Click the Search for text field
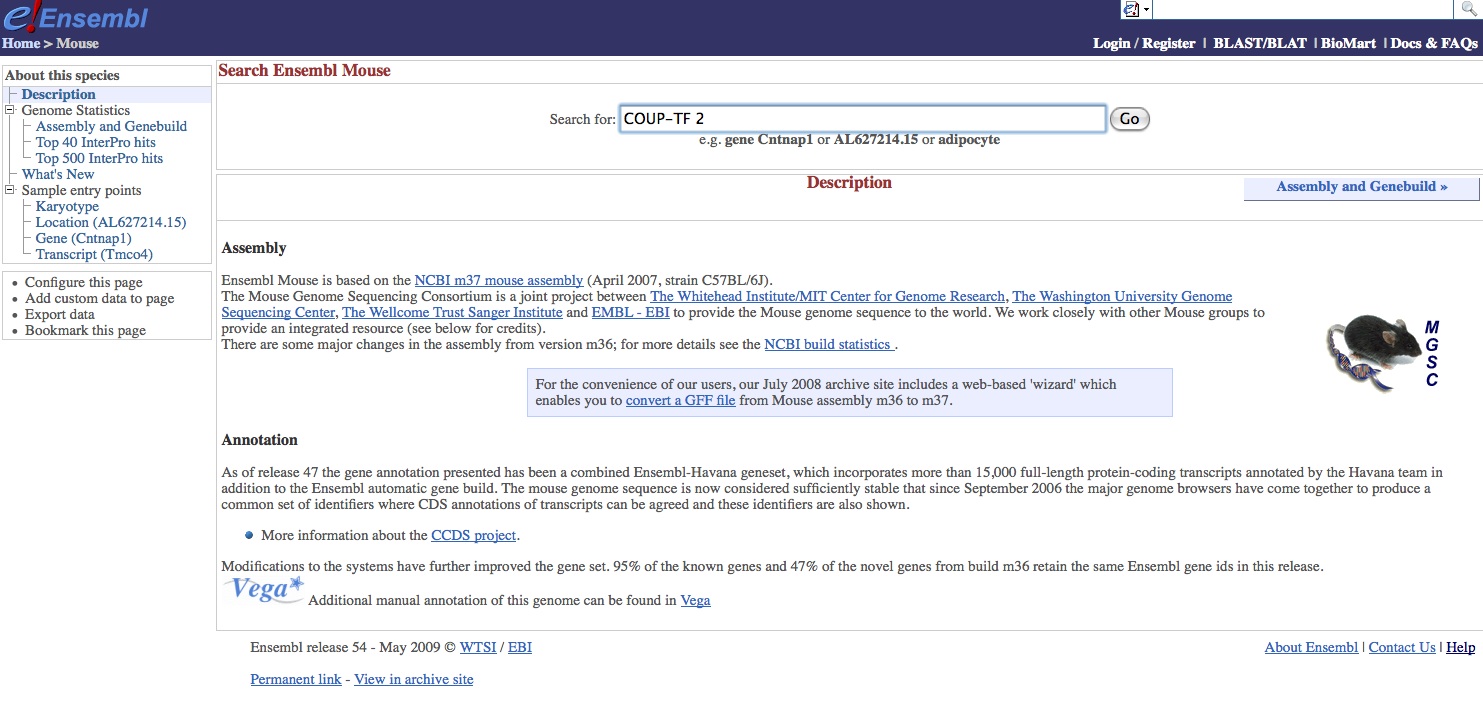This screenshot has width=1483, height=706. 862,119
